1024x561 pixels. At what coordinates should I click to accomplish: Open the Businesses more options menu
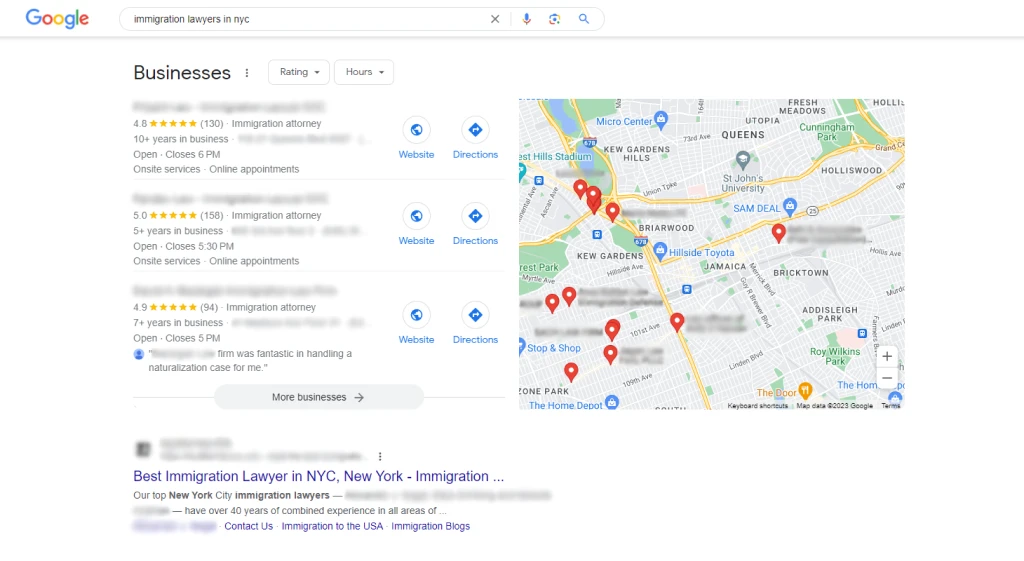coord(247,72)
